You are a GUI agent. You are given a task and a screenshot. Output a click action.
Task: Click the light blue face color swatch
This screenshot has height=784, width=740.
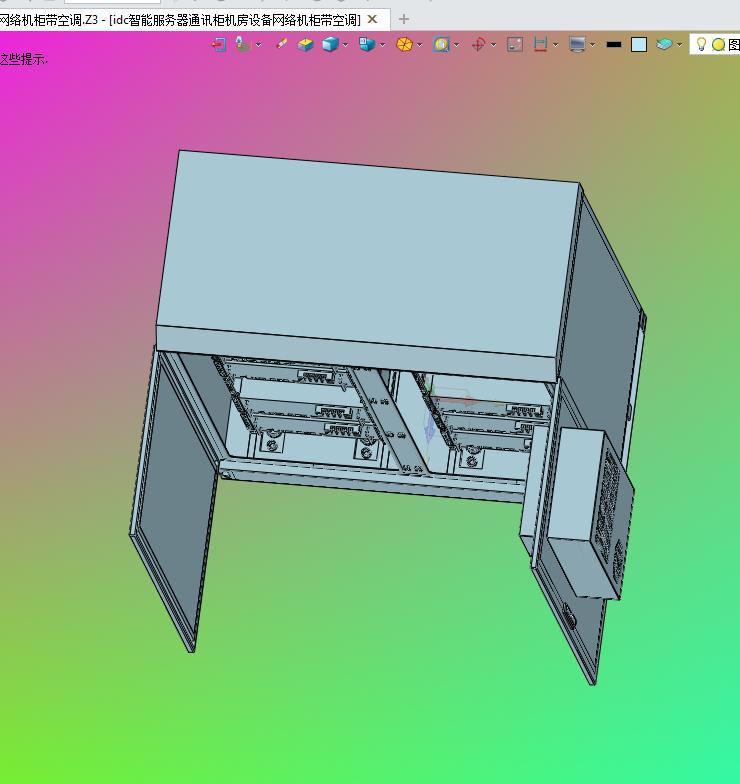point(638,44)
